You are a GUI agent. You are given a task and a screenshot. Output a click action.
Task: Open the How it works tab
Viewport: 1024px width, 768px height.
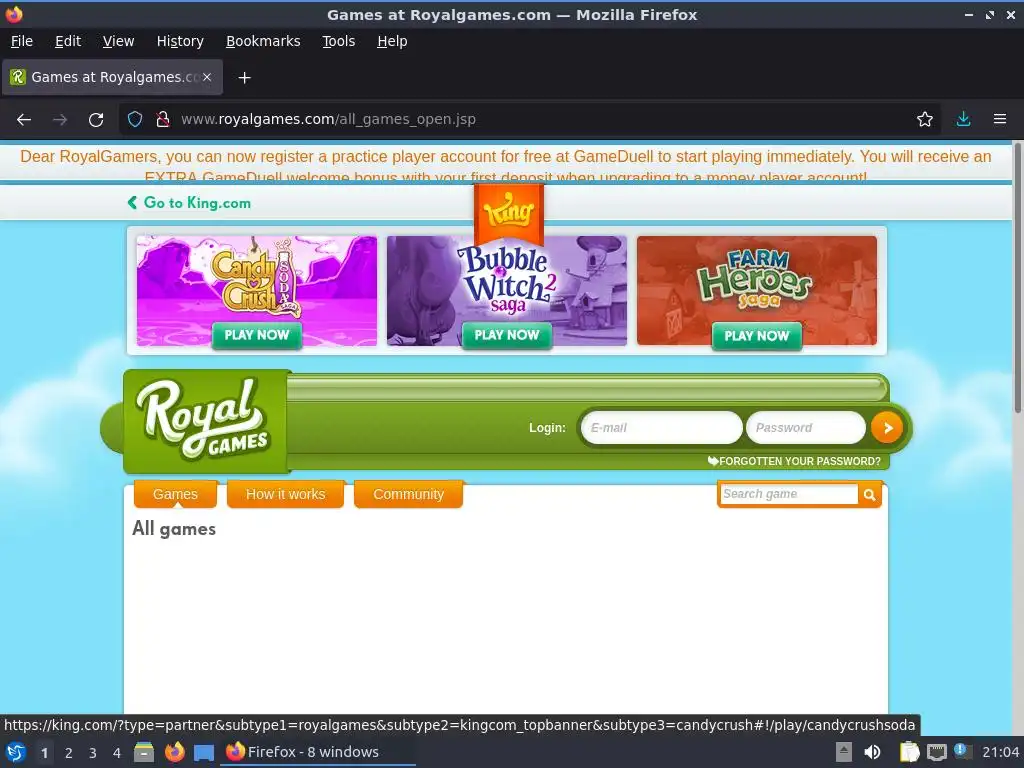click(285, 494)
